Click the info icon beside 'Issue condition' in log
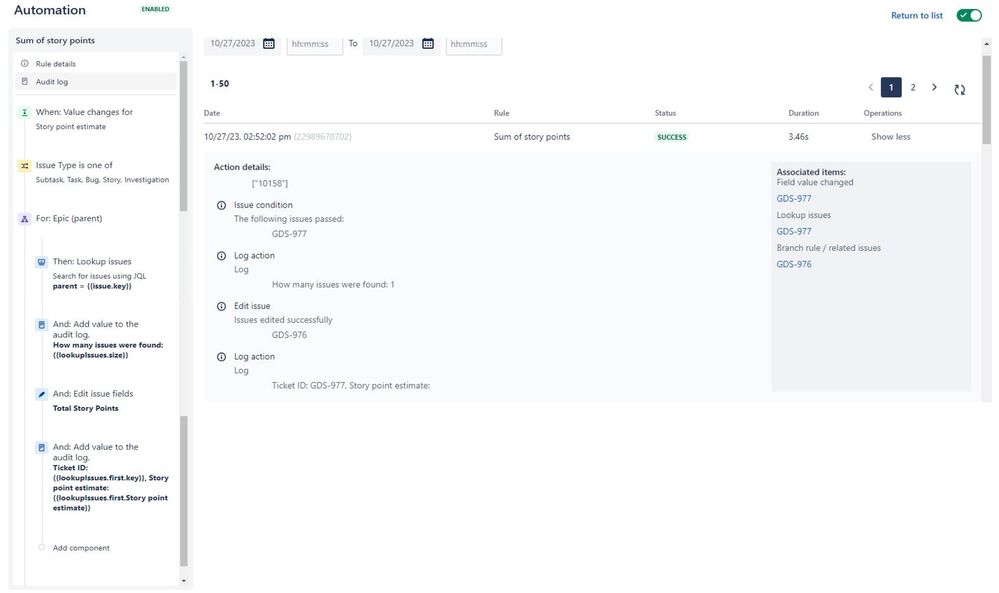999x593 pixels. [x=221, y=204]
